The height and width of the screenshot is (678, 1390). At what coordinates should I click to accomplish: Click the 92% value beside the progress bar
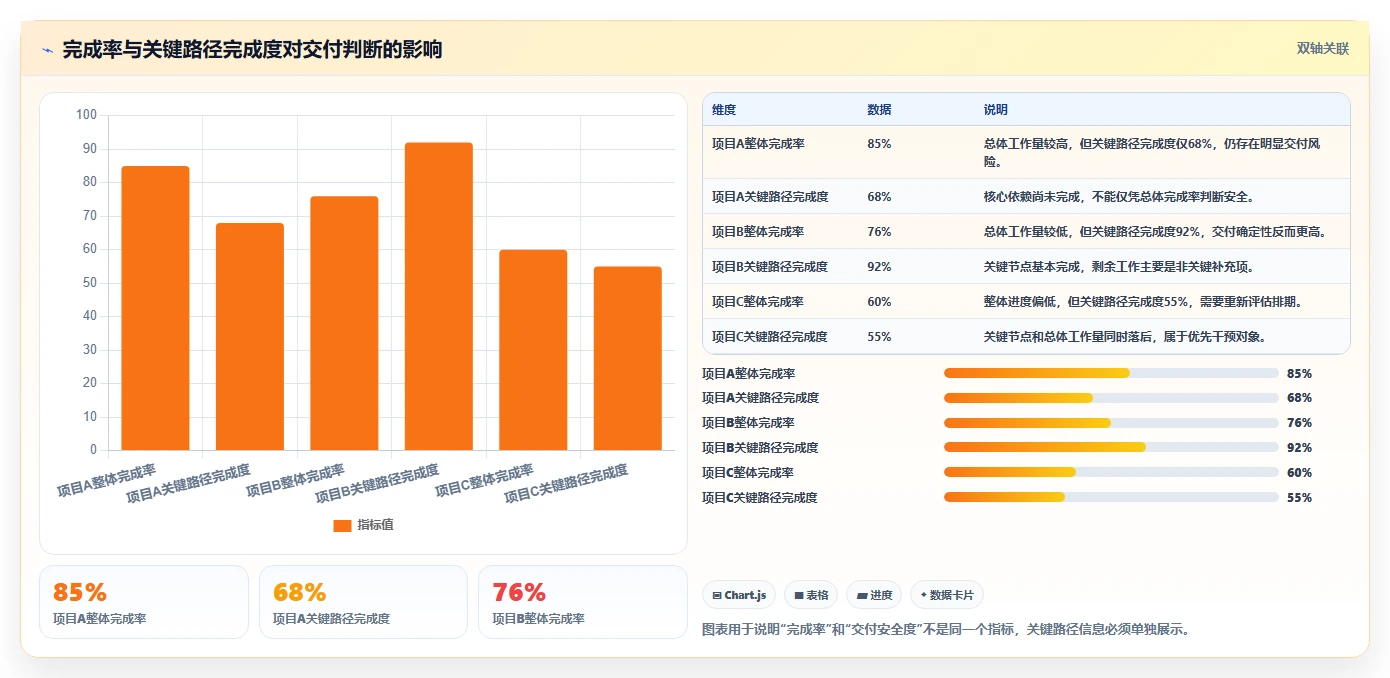pos(1299,448)
